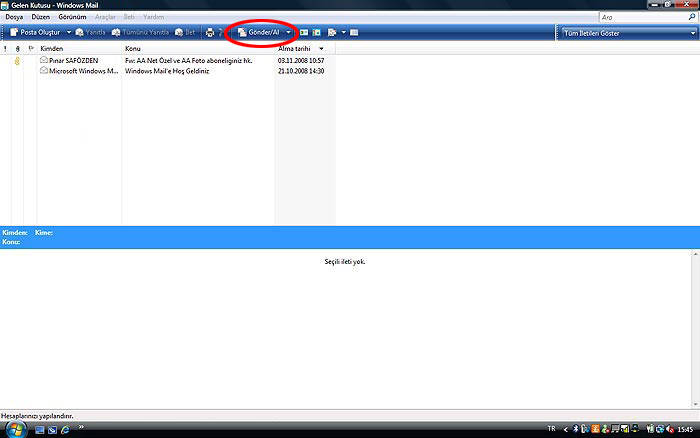This screenshot has height=438, width=700.
Task: Click the preview pane scrollbar up arrow
Action: tap(696, 254)
